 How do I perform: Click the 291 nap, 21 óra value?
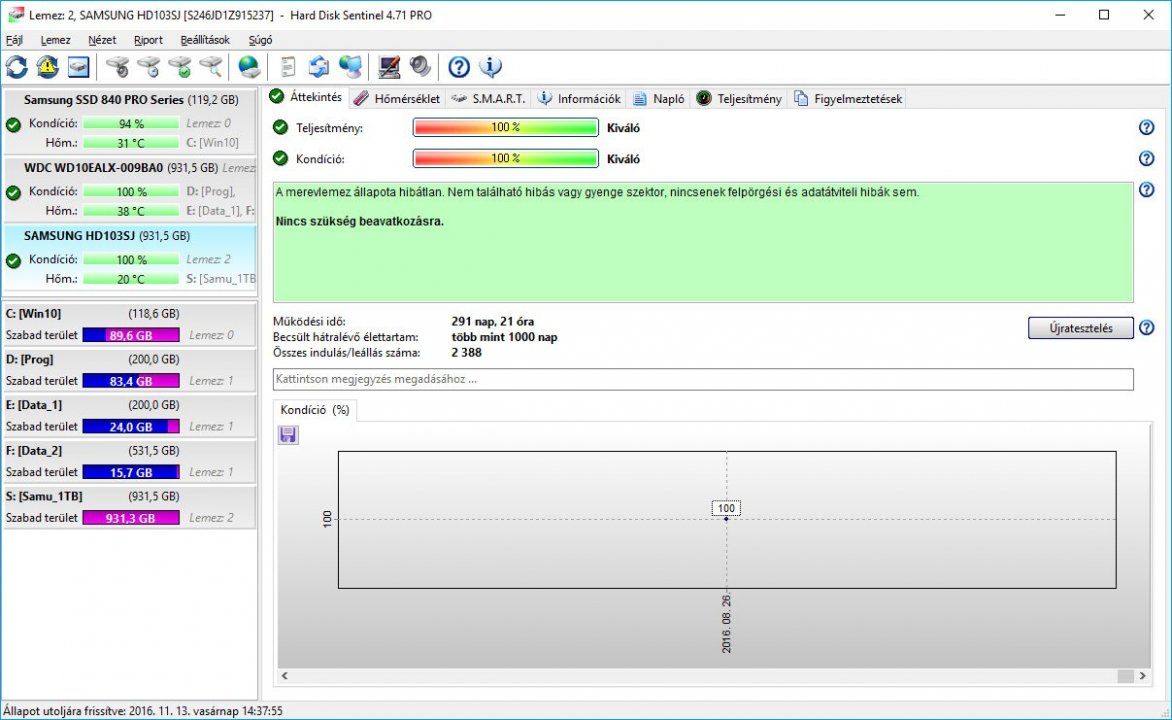493,321
